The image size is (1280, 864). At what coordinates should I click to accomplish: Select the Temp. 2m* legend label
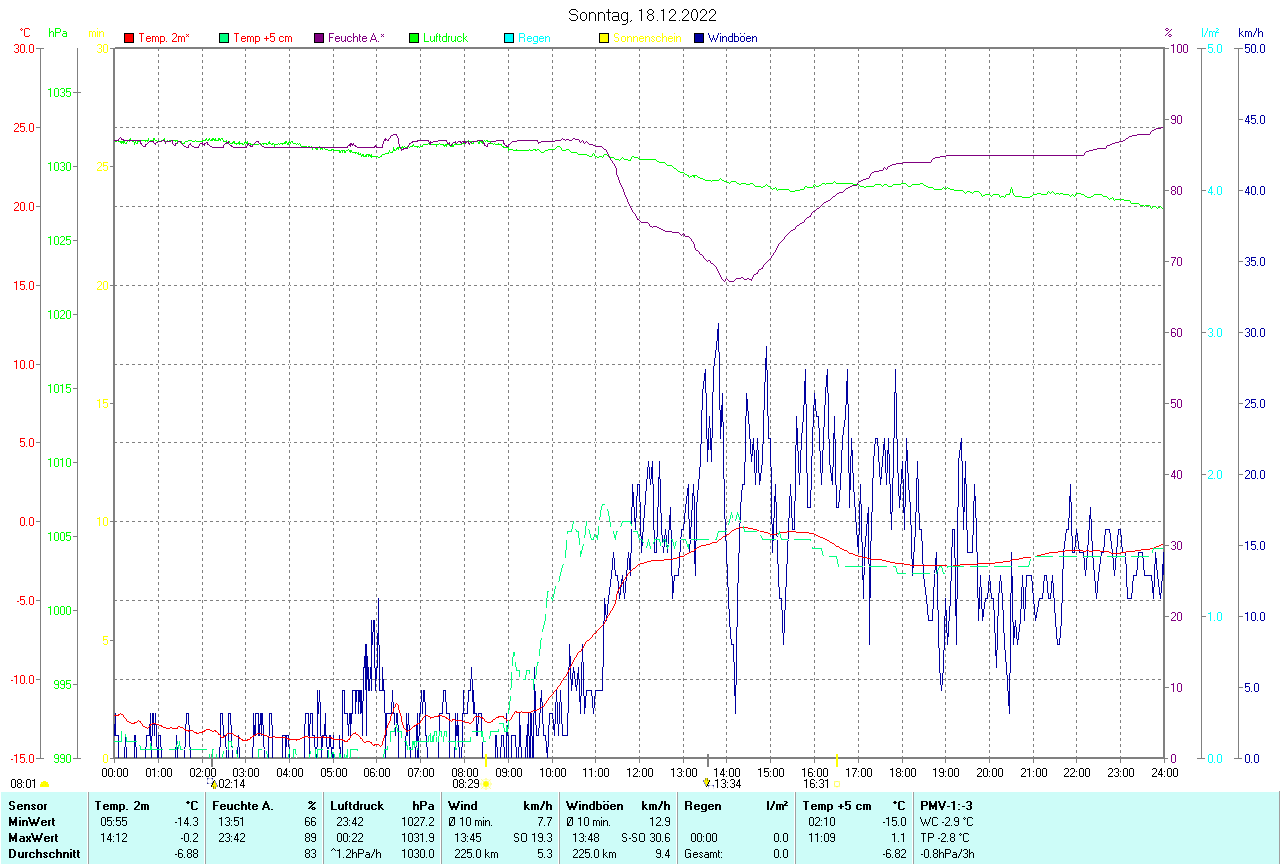point(164,38)
